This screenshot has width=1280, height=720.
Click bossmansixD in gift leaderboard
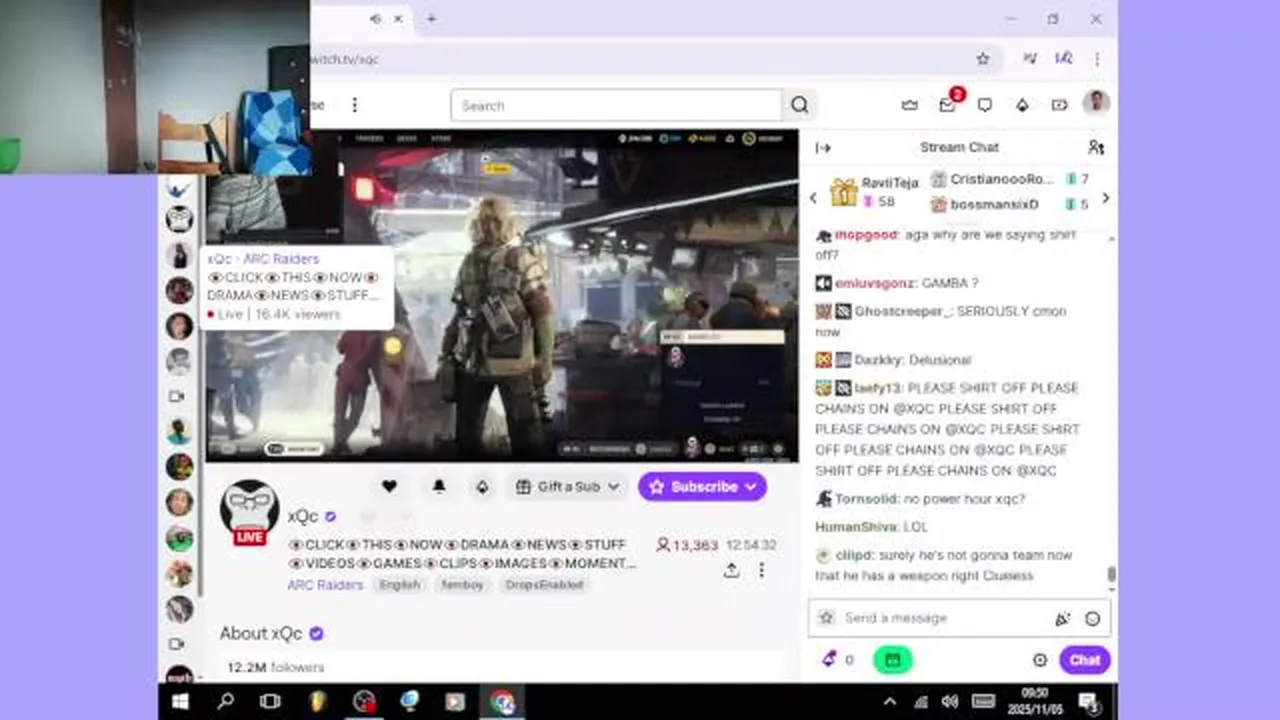point(994,204)
